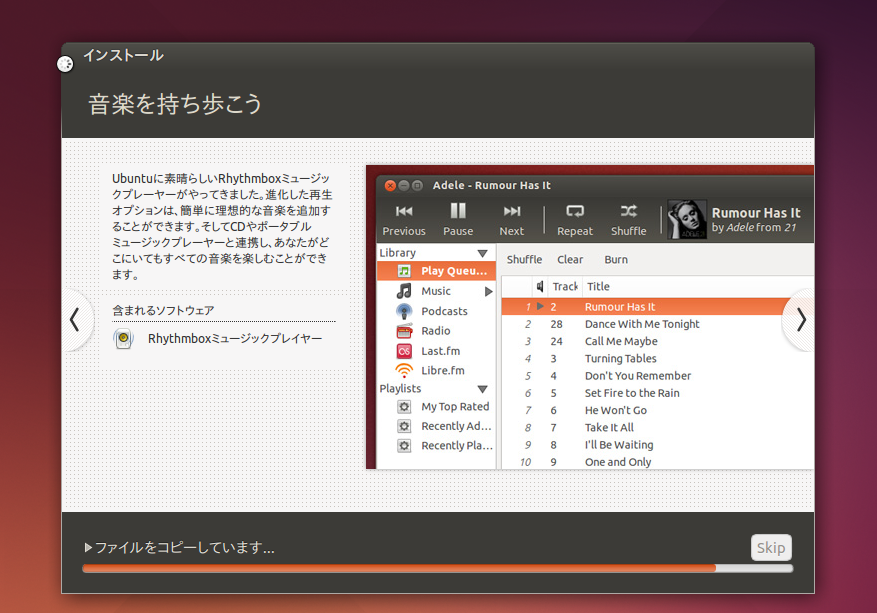The width and height of the screenshot is (877, 613).
Task: Click Clear in the queue toolbar
Action: coord(570,260)
